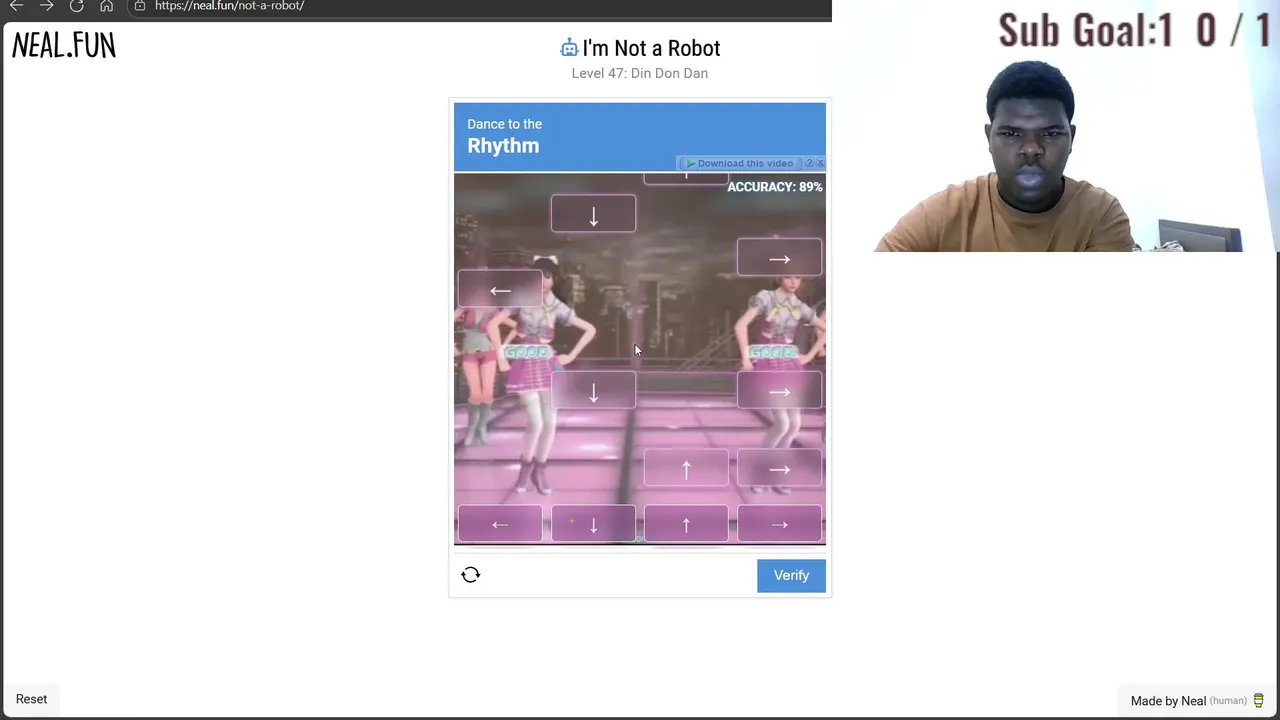Hit the falling up arrow note above target row

686,469
